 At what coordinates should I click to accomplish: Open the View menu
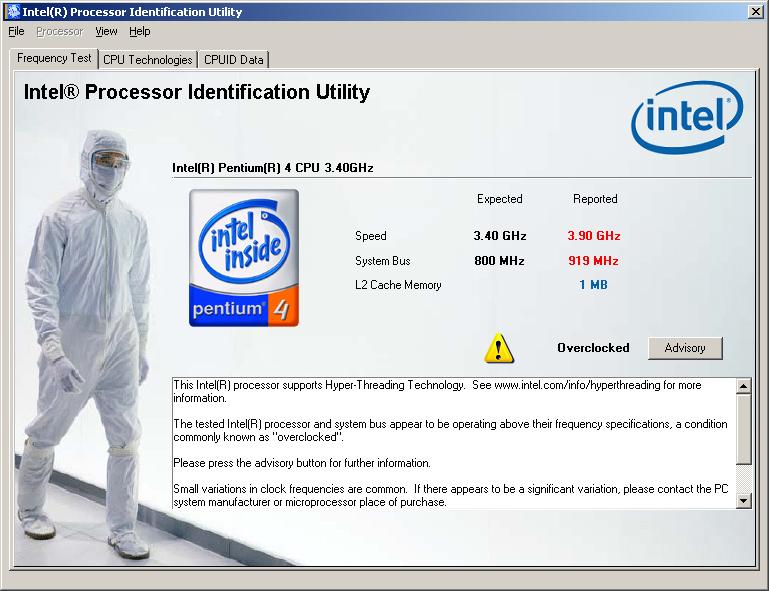tap(106, 31)
